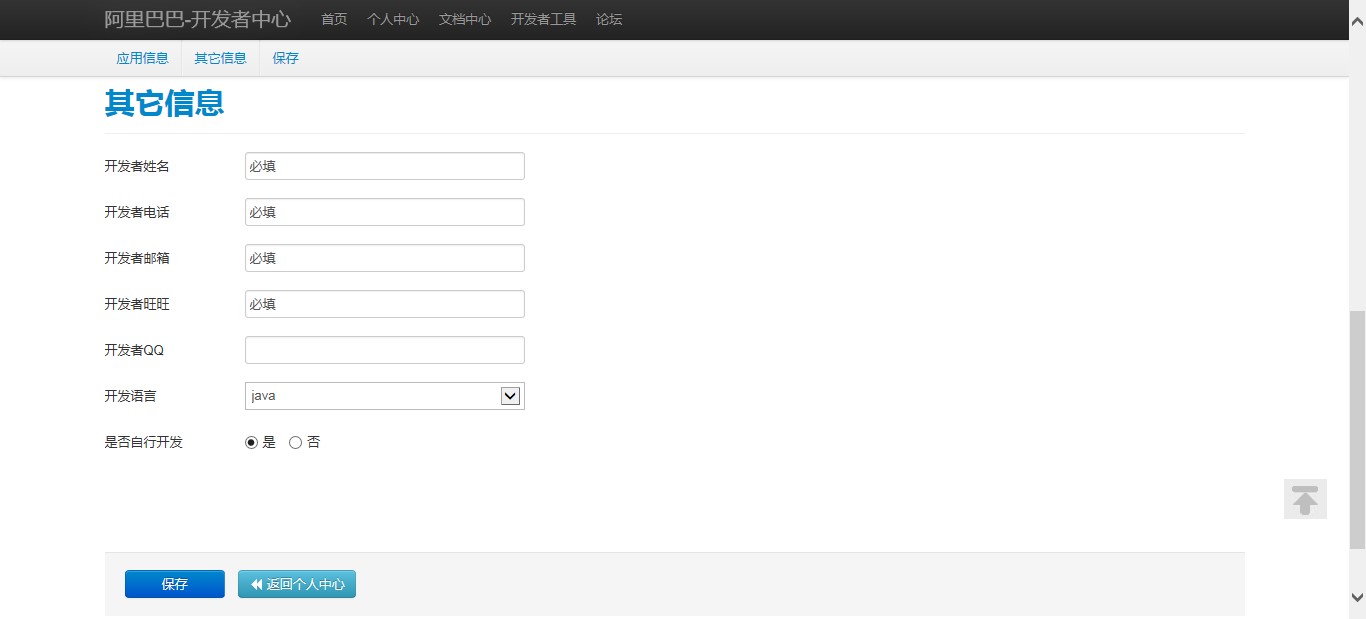Viewport: 1366px width, 619px height.
Task: Focus the 开发者电话 input field
Action: coord(385,212)
